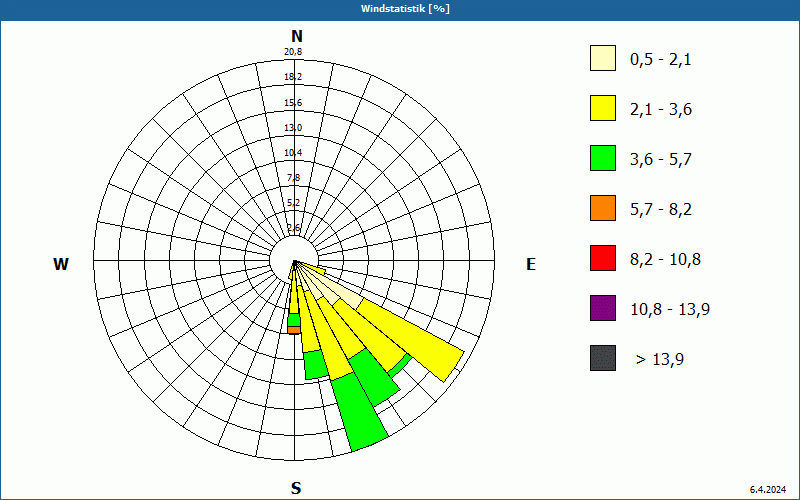800x500 pixels.
Task: Click the 2,6 axis value
Action: [294, 228]
